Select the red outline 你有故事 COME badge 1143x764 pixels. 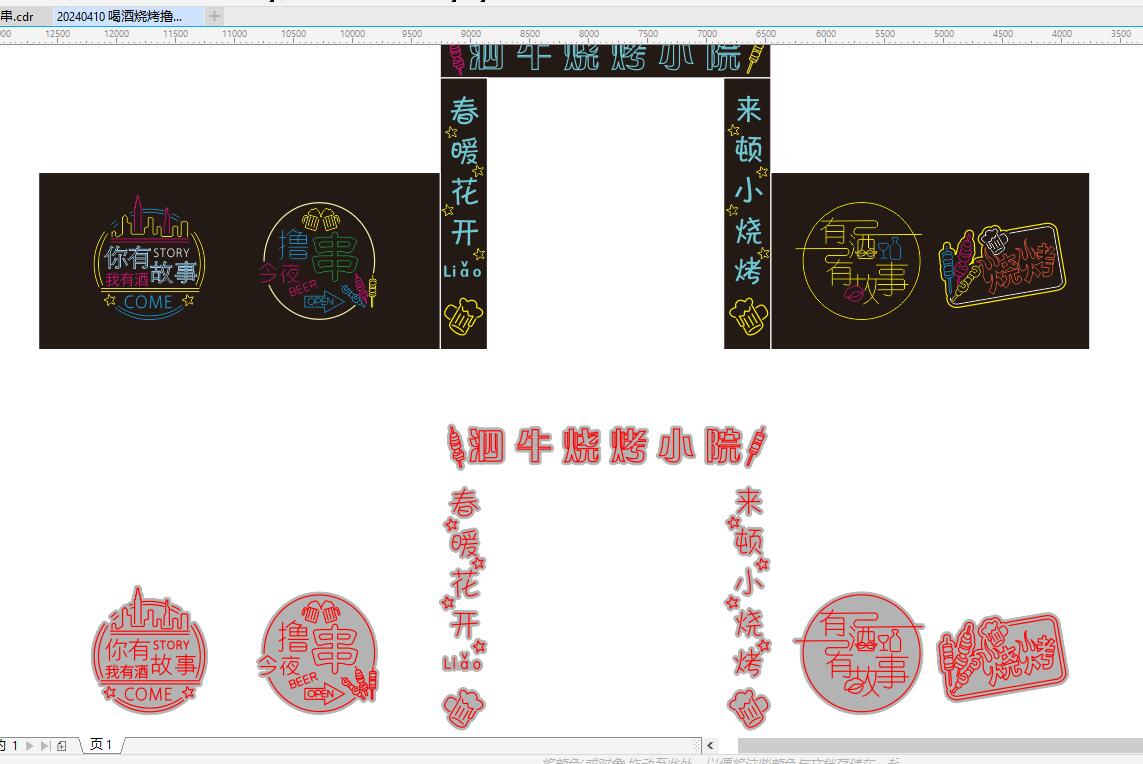(x=149, y=650)
